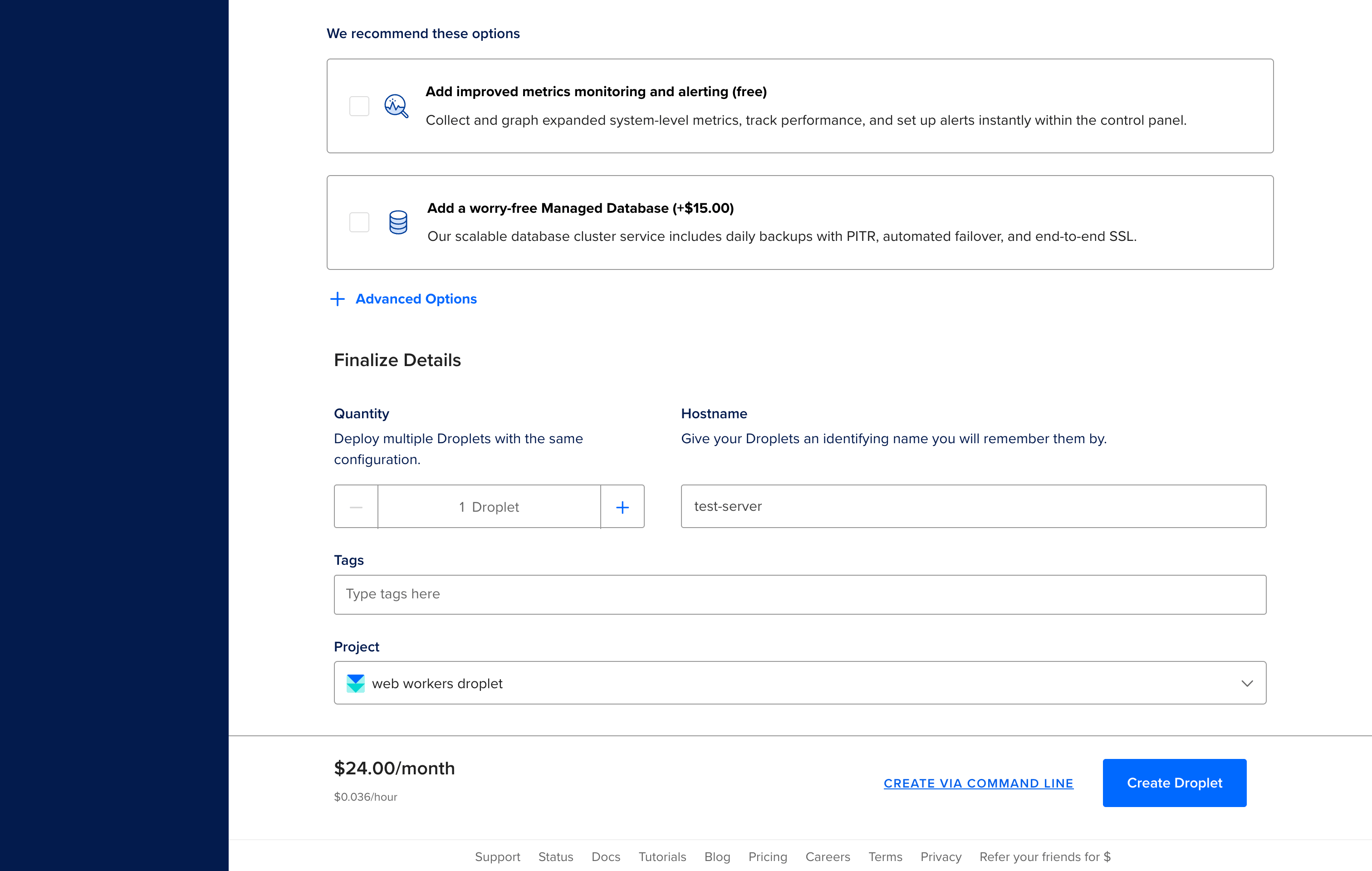The width and height of the screenshot is (1372, 871).
Task: Expand the Advanced Options section
Action: [416, 298]
